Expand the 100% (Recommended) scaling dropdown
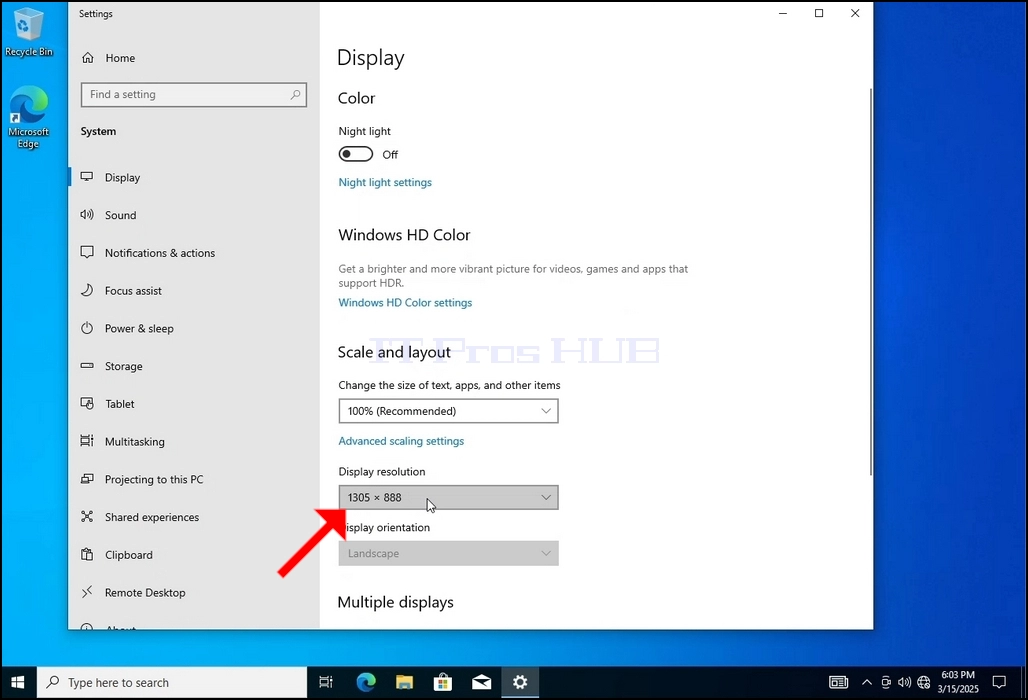This screenshot has width=1028, height=700. click(x=448, y=411)
